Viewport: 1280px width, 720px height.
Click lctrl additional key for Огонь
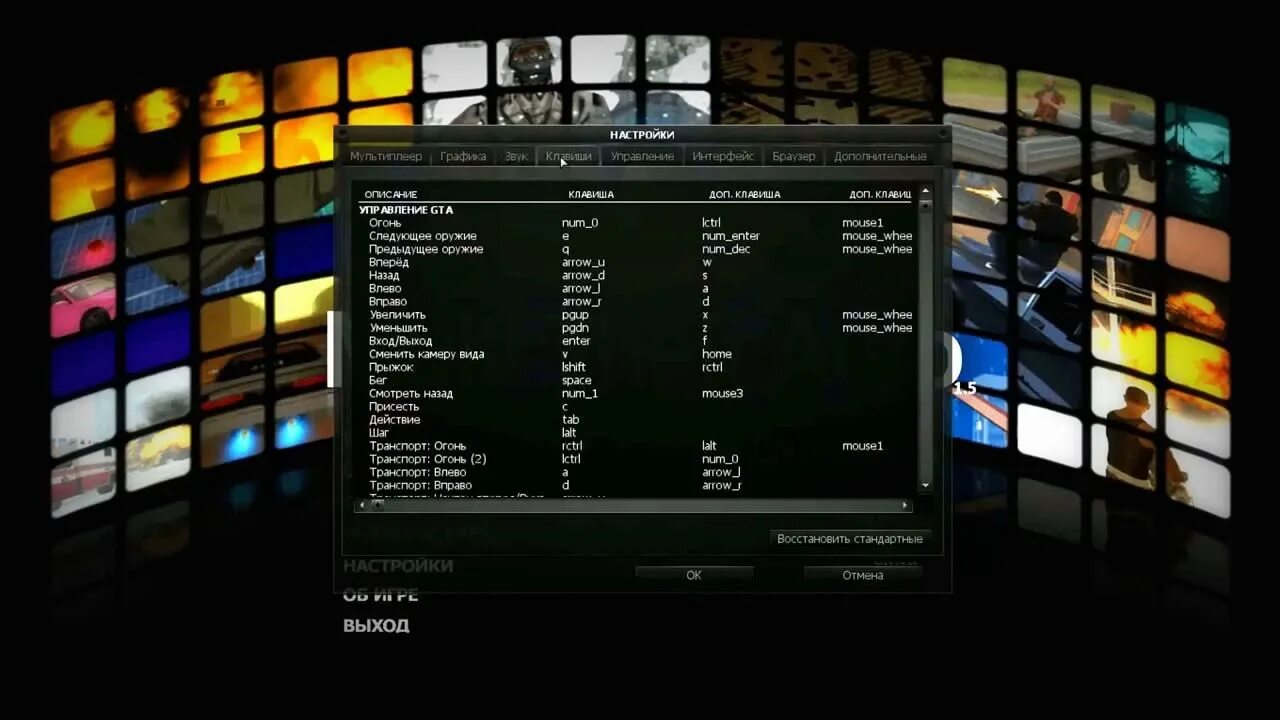click(x=711, y=223)
